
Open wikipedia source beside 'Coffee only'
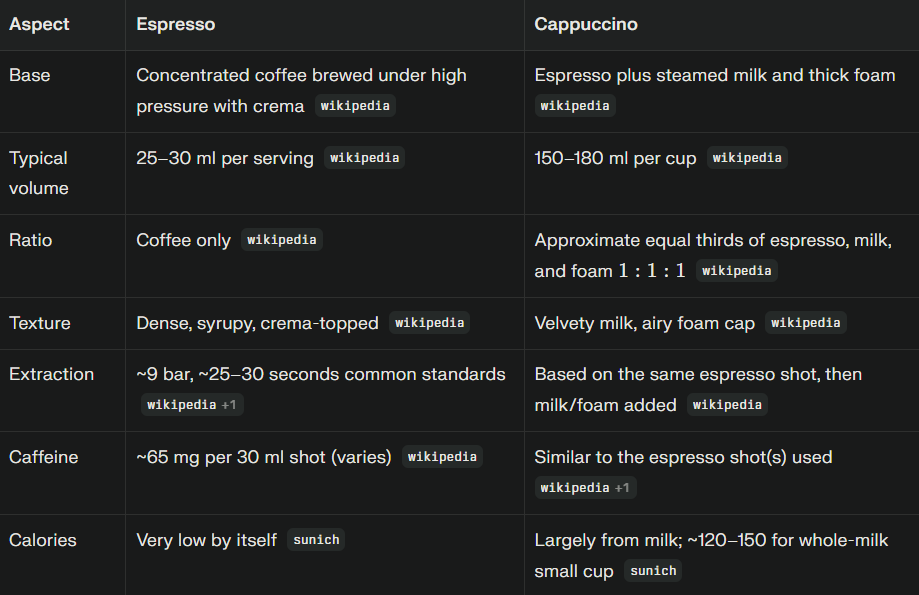click(281, 240)
